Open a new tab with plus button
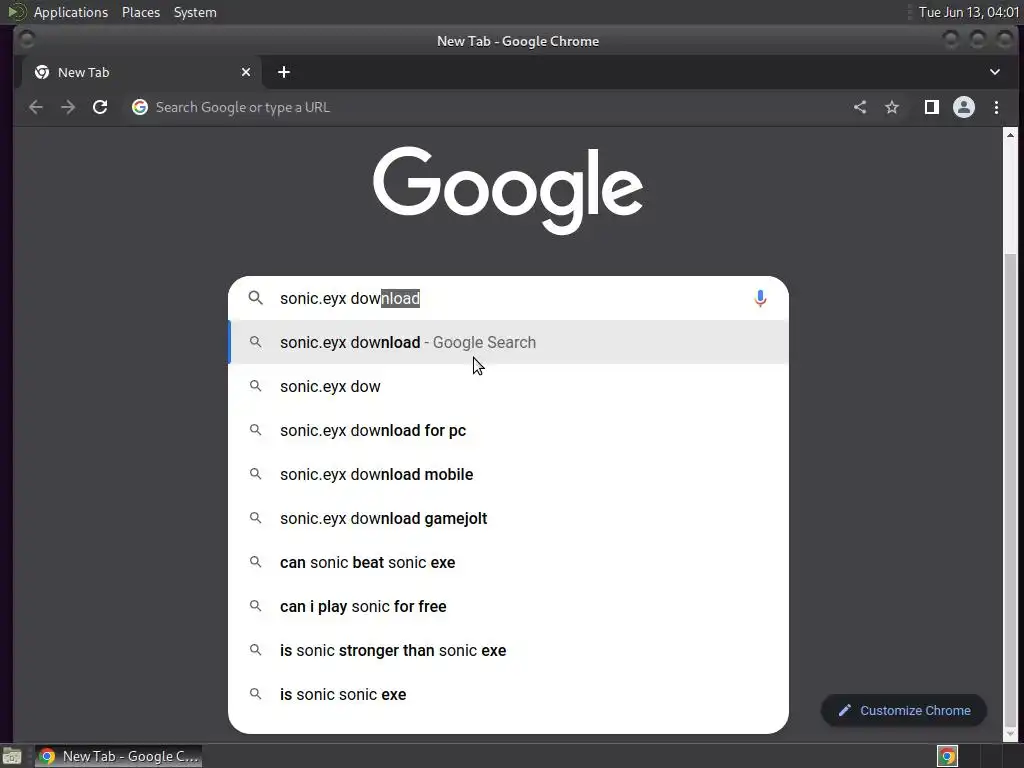 283,72
